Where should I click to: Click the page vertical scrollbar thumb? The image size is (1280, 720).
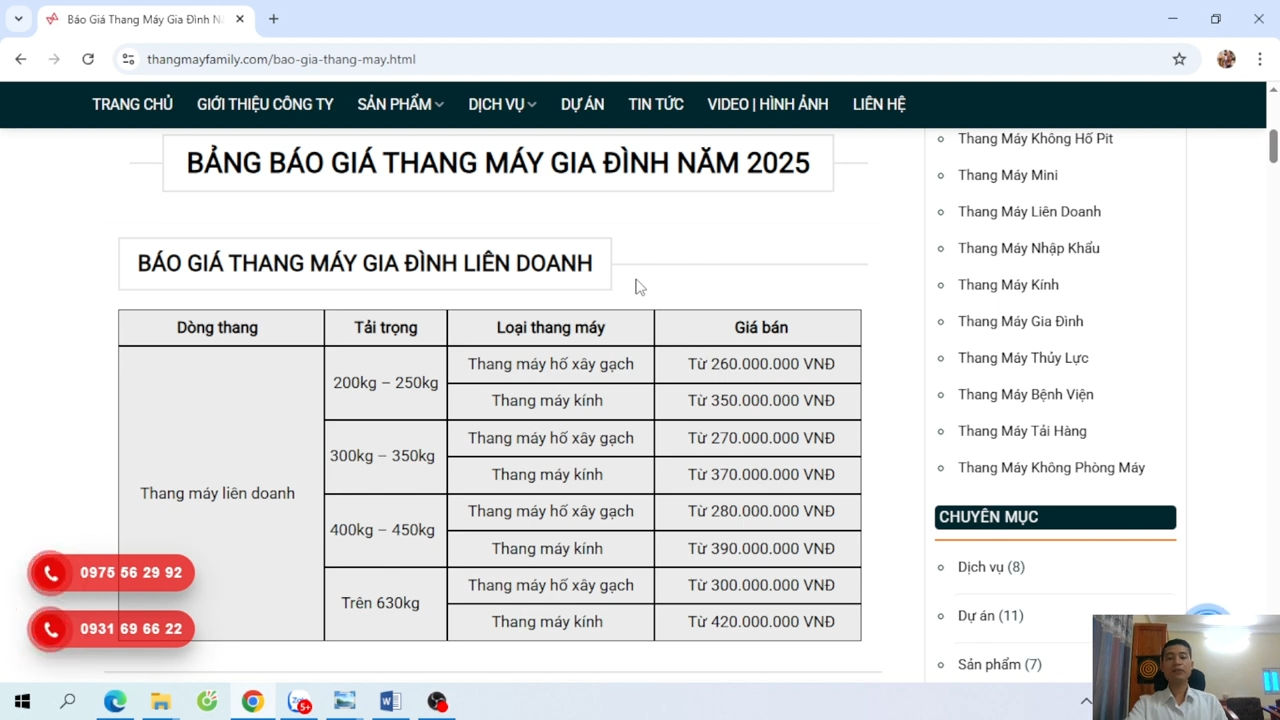coord(1273,145)
